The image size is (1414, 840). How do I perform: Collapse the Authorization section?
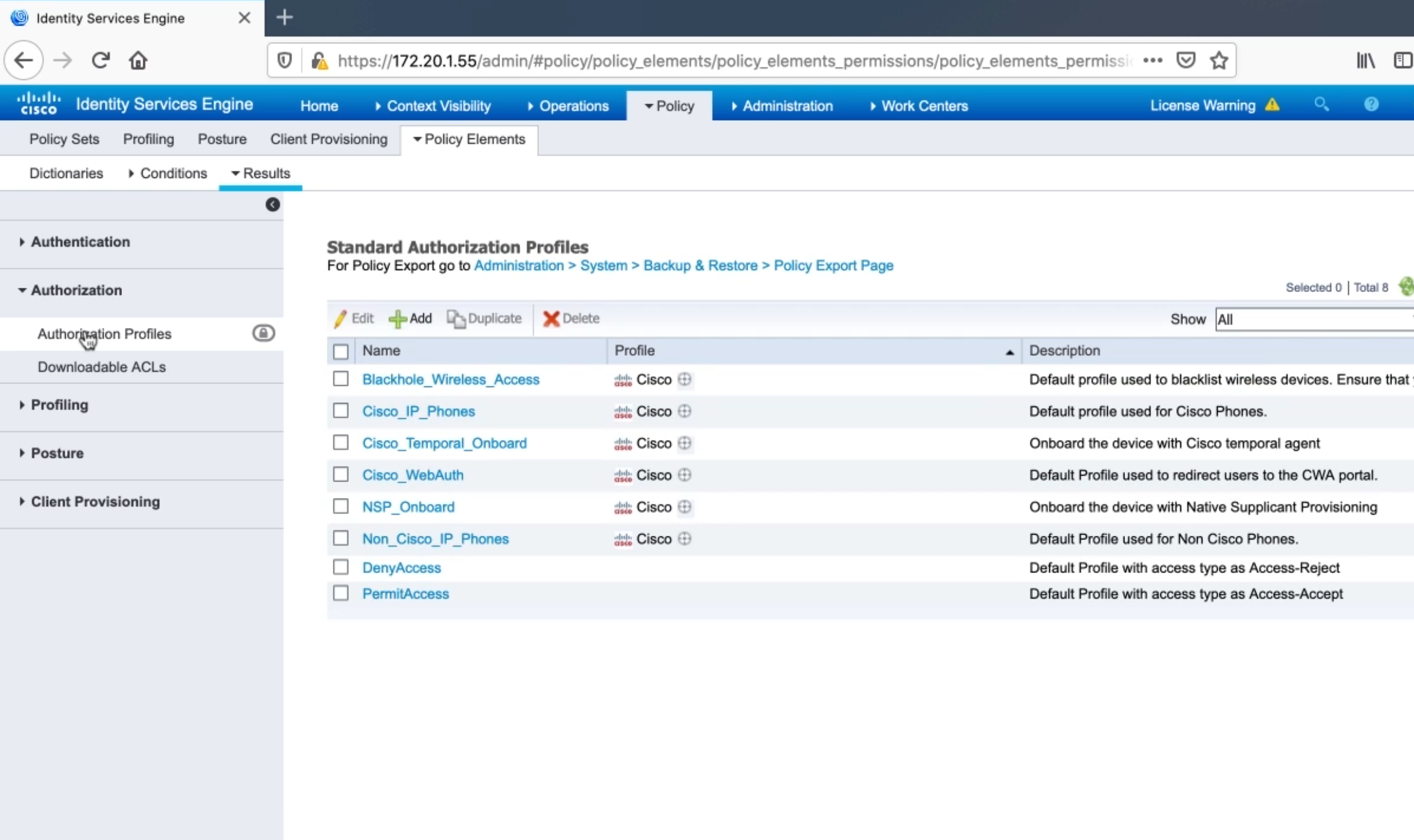pos(70,290)
